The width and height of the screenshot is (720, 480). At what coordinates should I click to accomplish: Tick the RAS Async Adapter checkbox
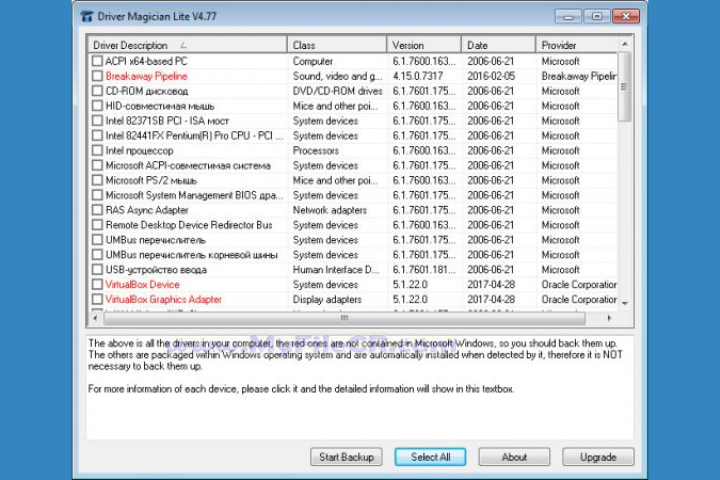tap(97, 210)
